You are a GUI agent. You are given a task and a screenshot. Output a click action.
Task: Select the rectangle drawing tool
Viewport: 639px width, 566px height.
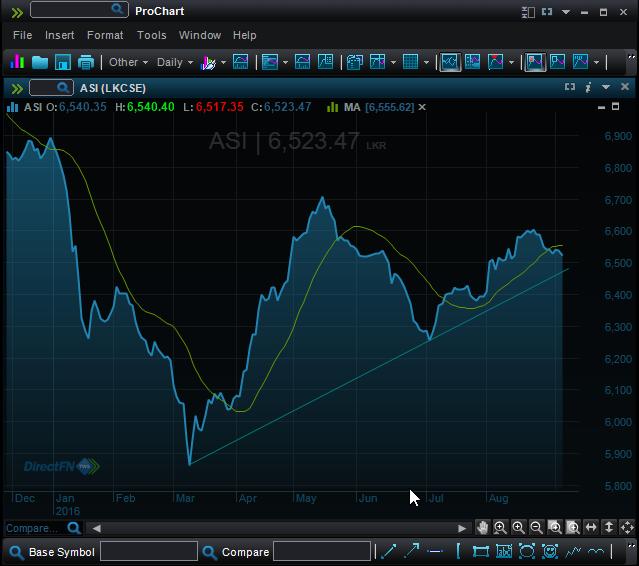click(x=481, y=552)
